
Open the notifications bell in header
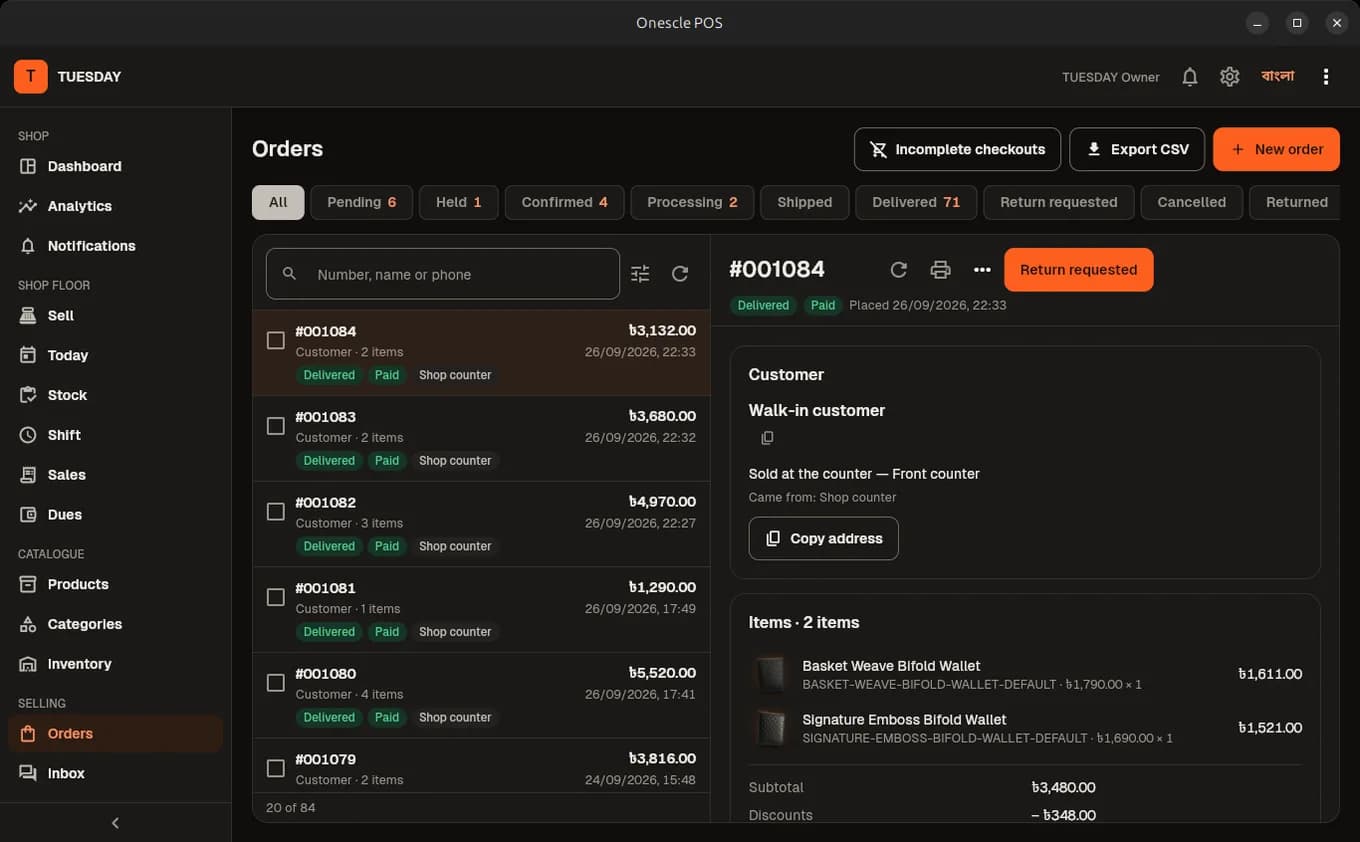pos(1190,77)
